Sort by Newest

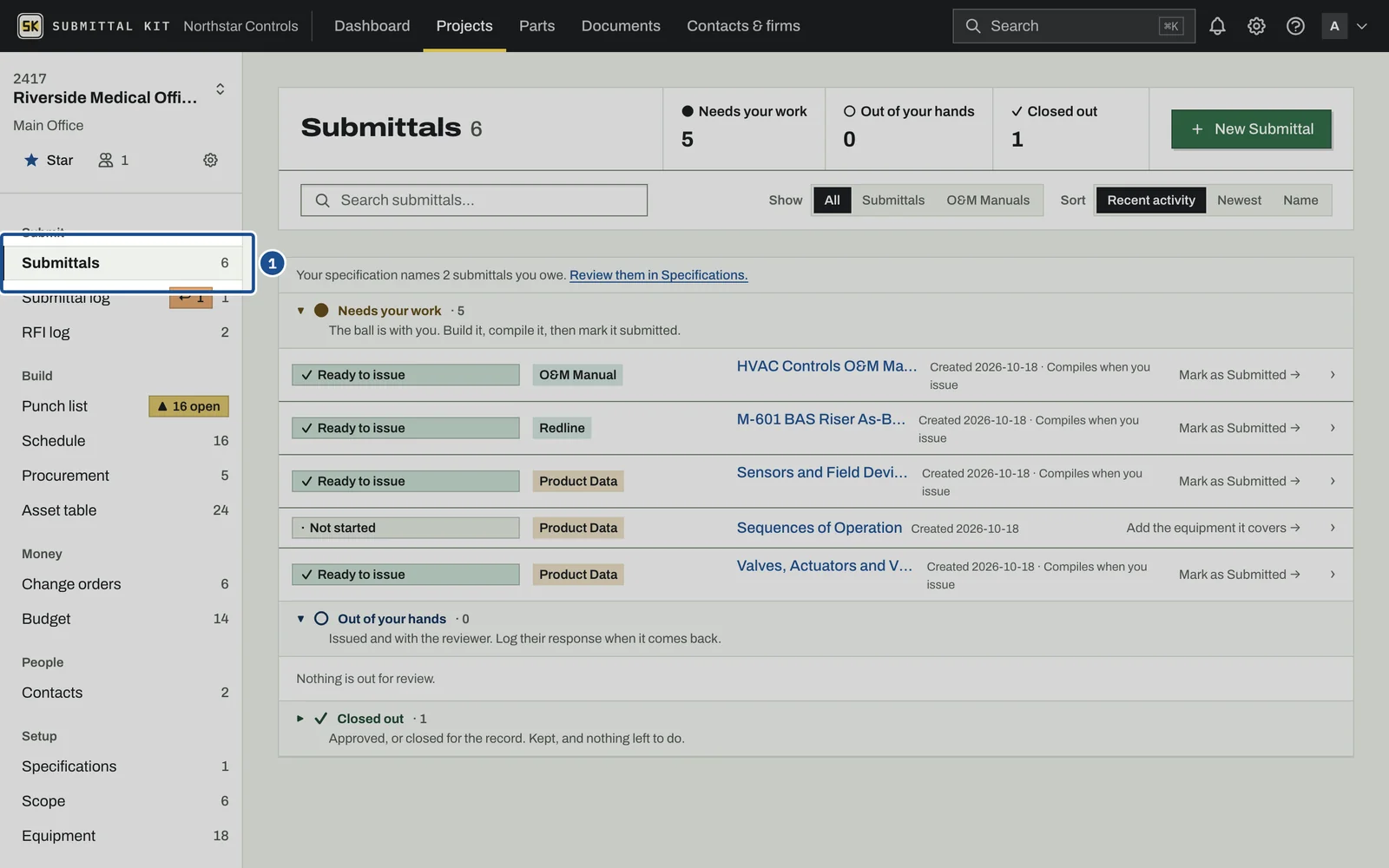pyautogui.click(x=1239, y=200)
